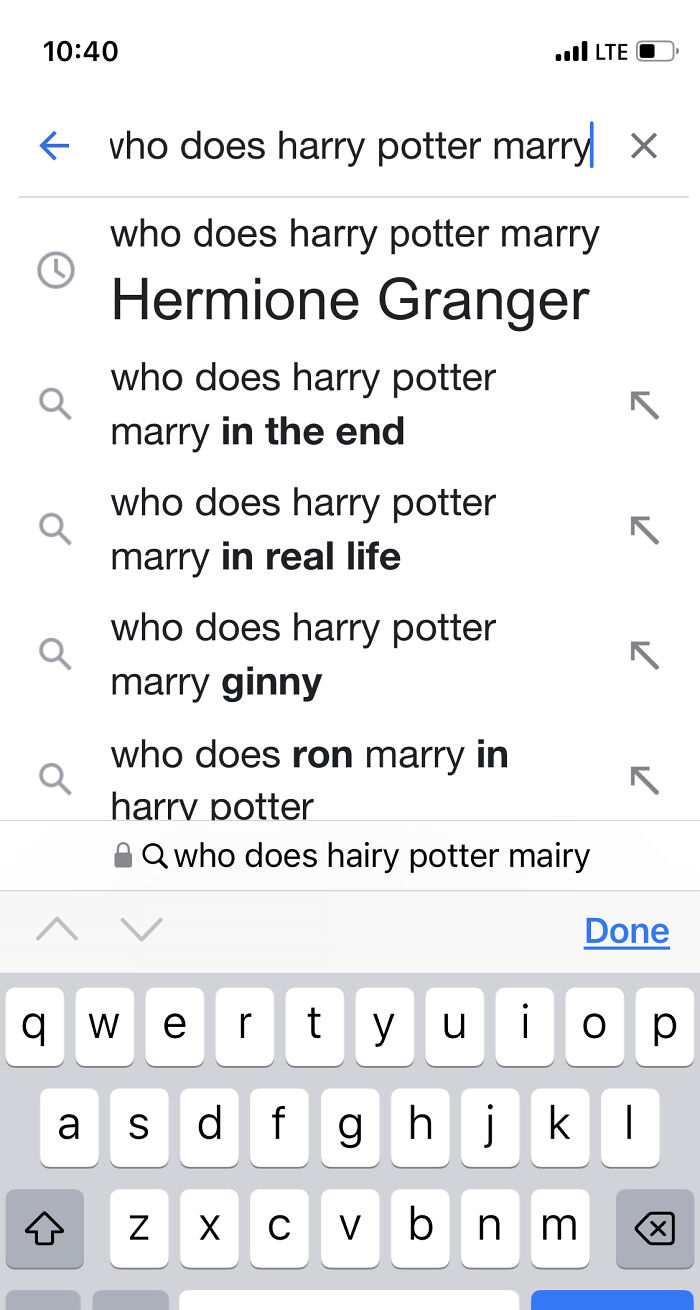Tap the magnifying glass beside the ginny suggestion
Screen dimensions: 700x1310
click(56, 655)
